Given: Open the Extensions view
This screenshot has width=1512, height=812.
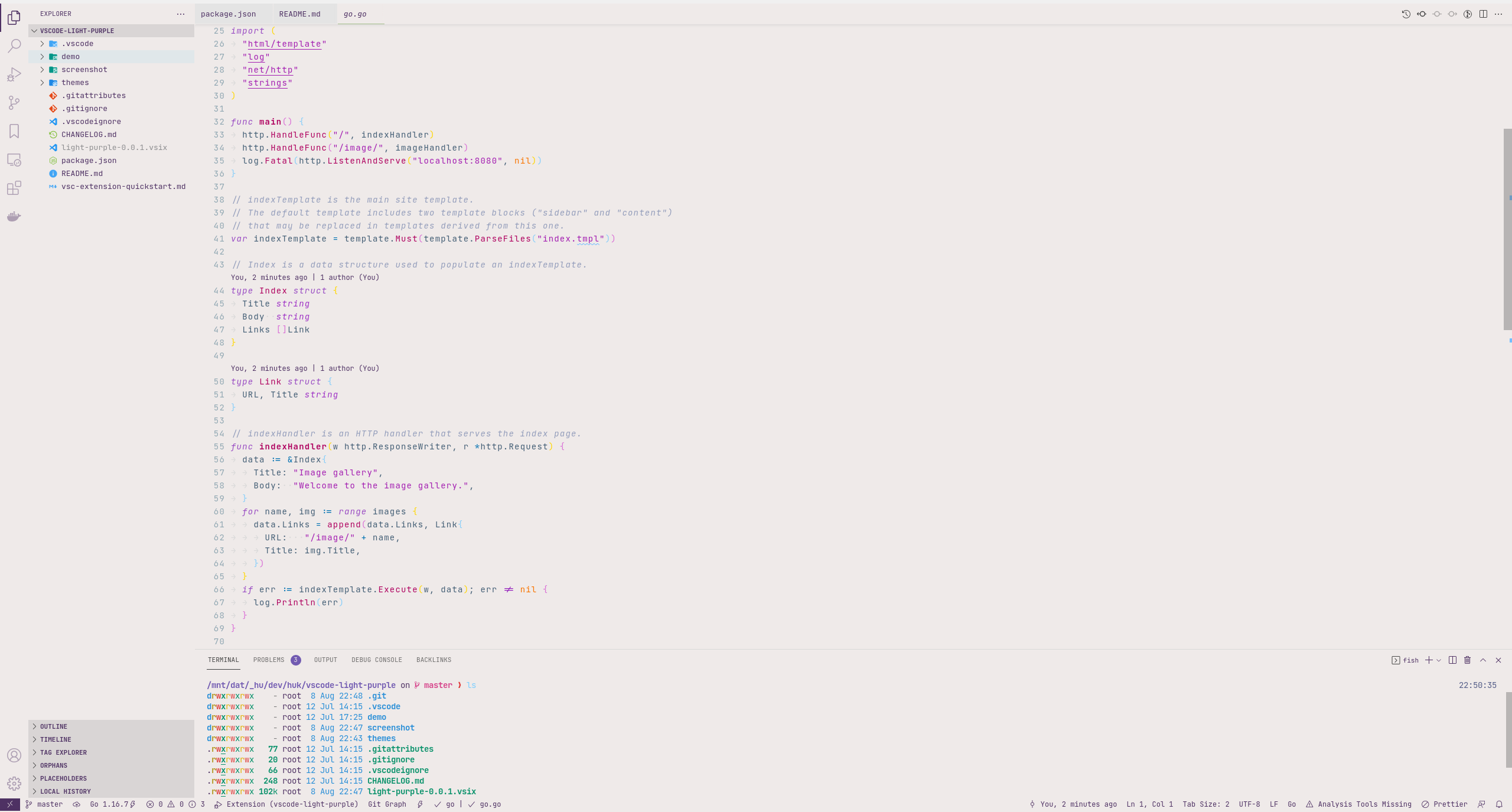Looking at the screenshot, I should [14, 188].
